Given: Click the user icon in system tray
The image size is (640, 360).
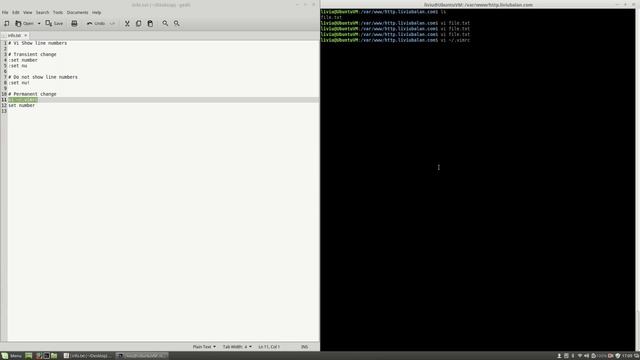Looking at the screenshot, I should click(559, 356).
